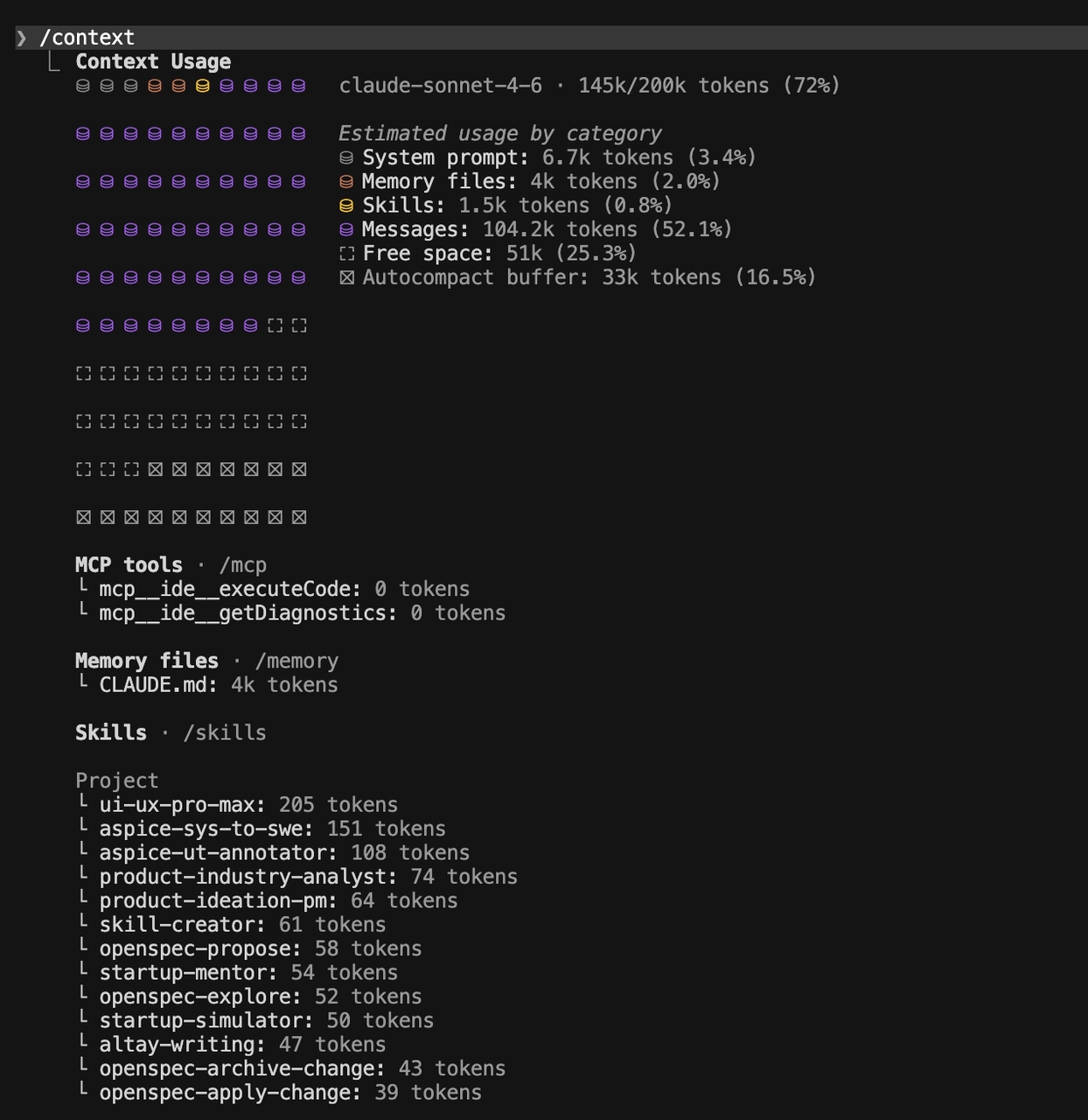Click the /mcp command link
The width and height of the screenshot is (1088, 1120).
click(242, 565)
